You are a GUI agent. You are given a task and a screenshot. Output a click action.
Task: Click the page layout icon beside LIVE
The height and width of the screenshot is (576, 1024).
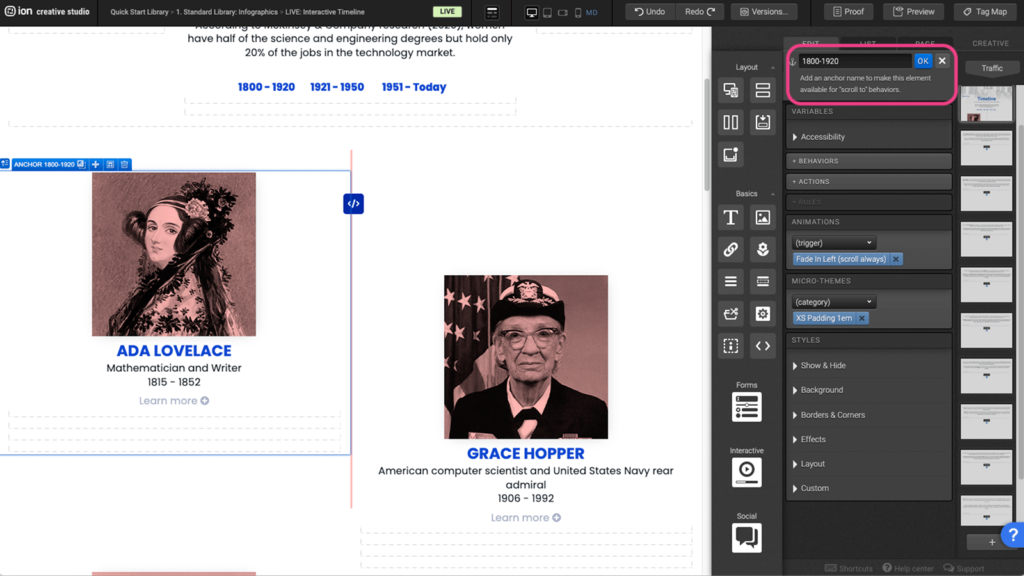[492, 12]
